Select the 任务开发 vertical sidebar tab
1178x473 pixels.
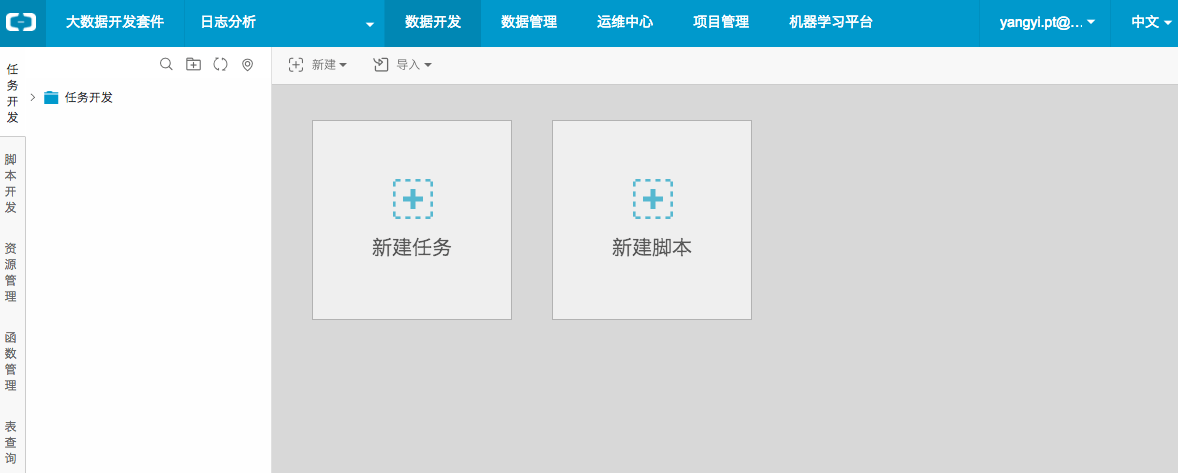pos(12,93)
